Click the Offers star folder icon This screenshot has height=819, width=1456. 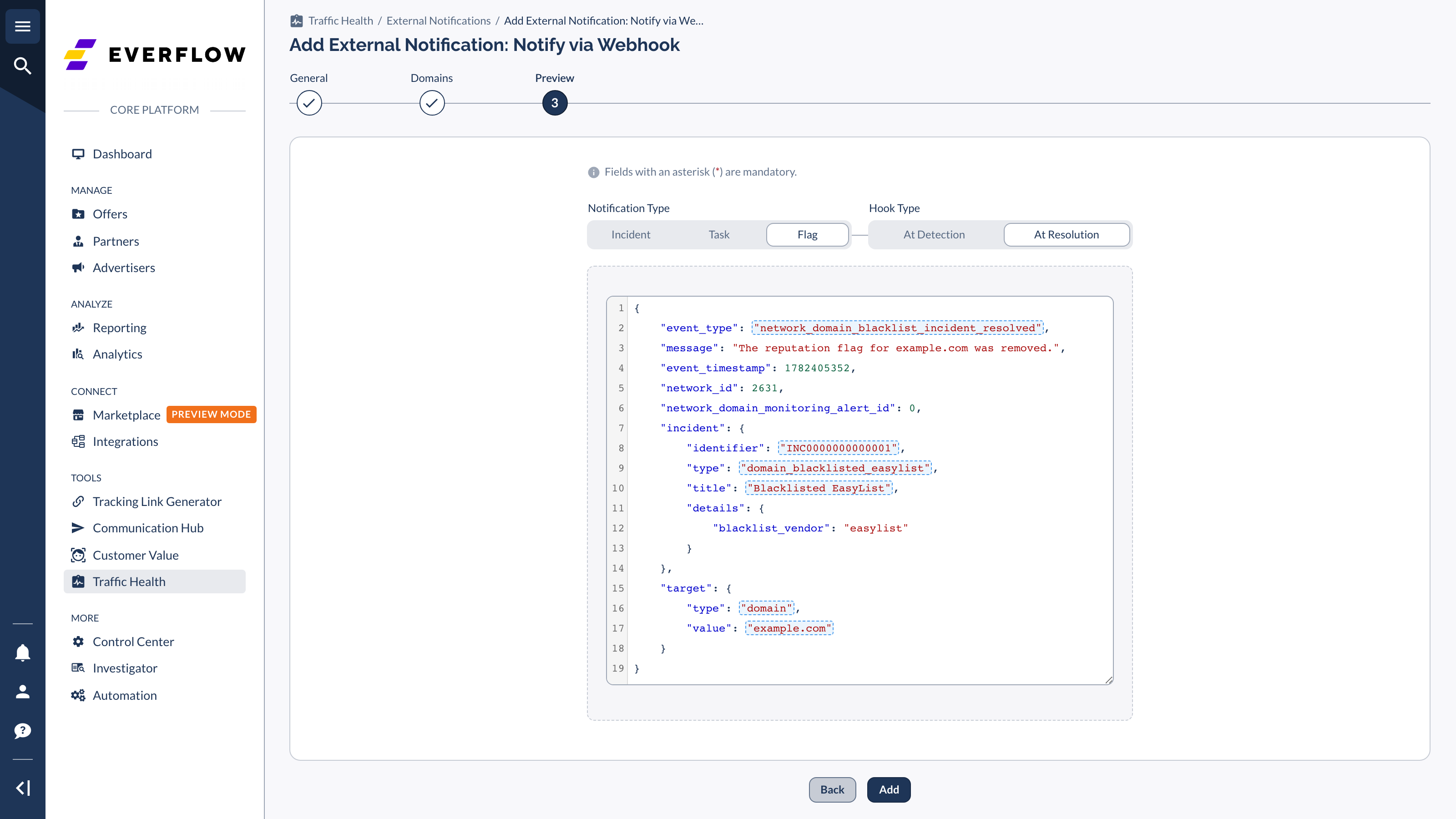pyautogui.click(x=78, y=214)
